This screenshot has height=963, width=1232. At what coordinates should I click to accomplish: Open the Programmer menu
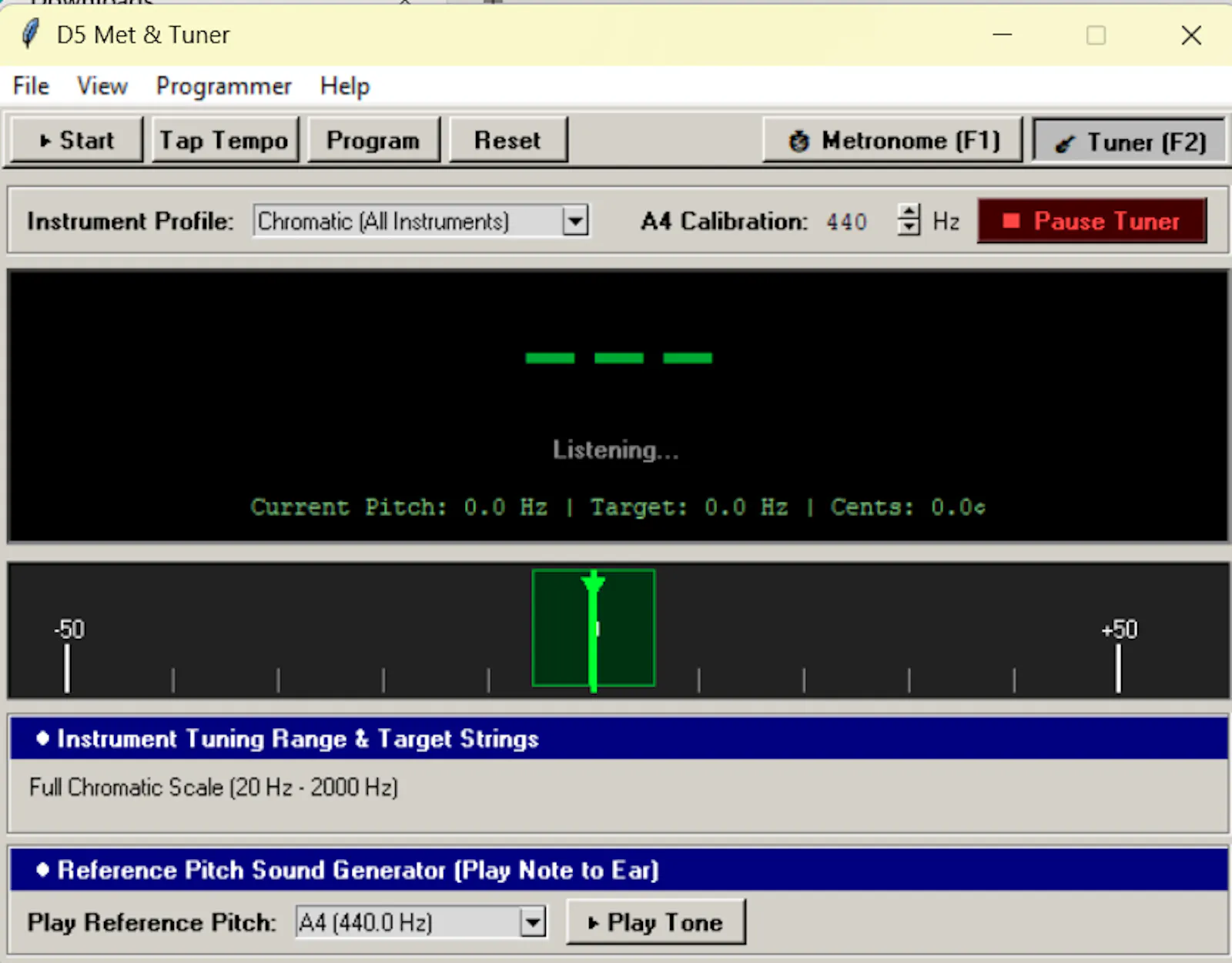[223, 86]
